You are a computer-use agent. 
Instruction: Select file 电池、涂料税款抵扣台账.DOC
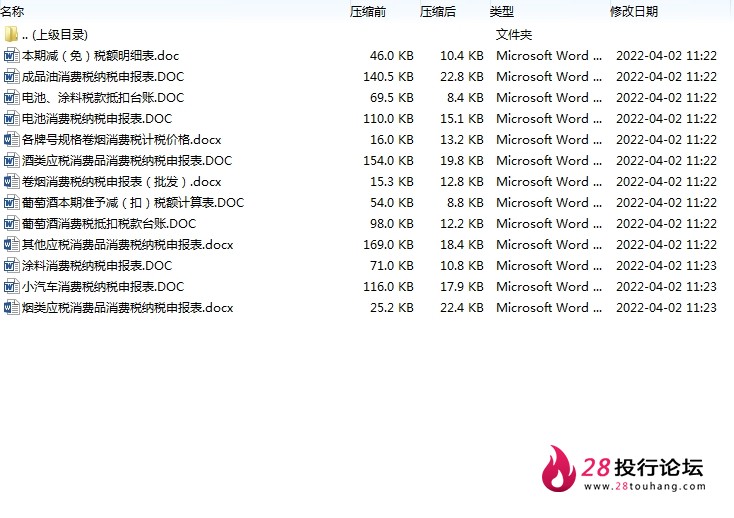click(103, 98)
